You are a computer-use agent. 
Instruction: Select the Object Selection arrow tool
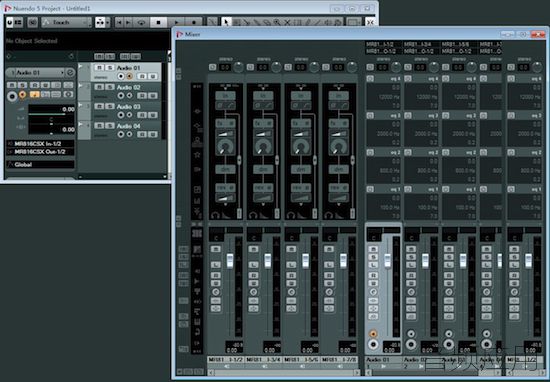(226, 22)
